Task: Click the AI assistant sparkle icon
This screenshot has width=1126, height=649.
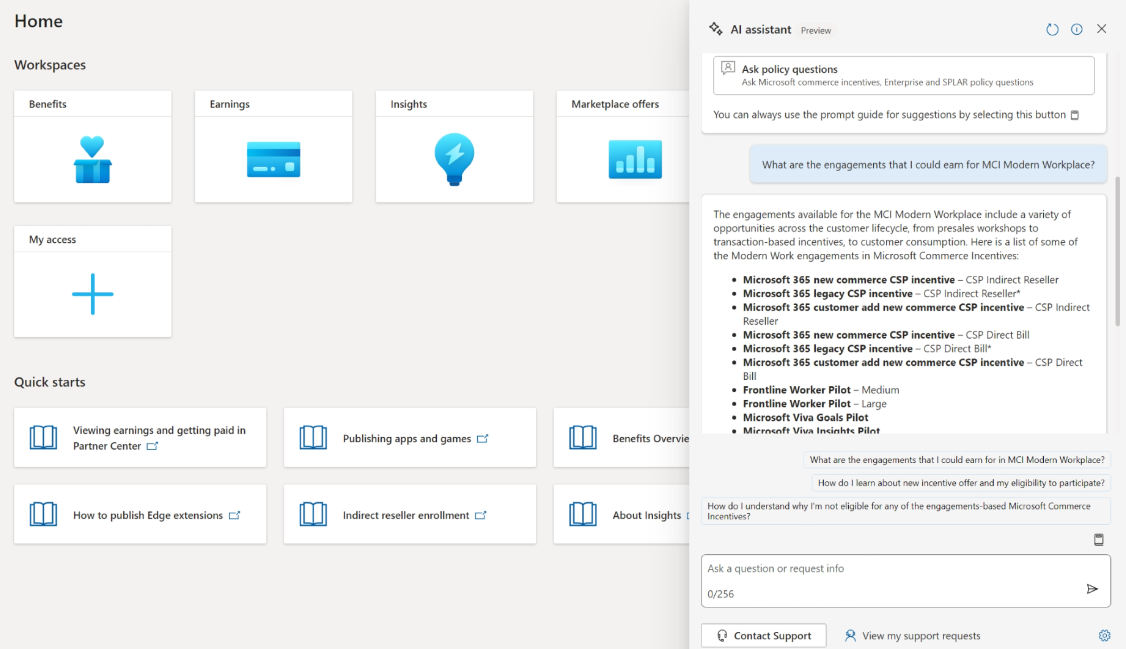Action: coord(715,29)
